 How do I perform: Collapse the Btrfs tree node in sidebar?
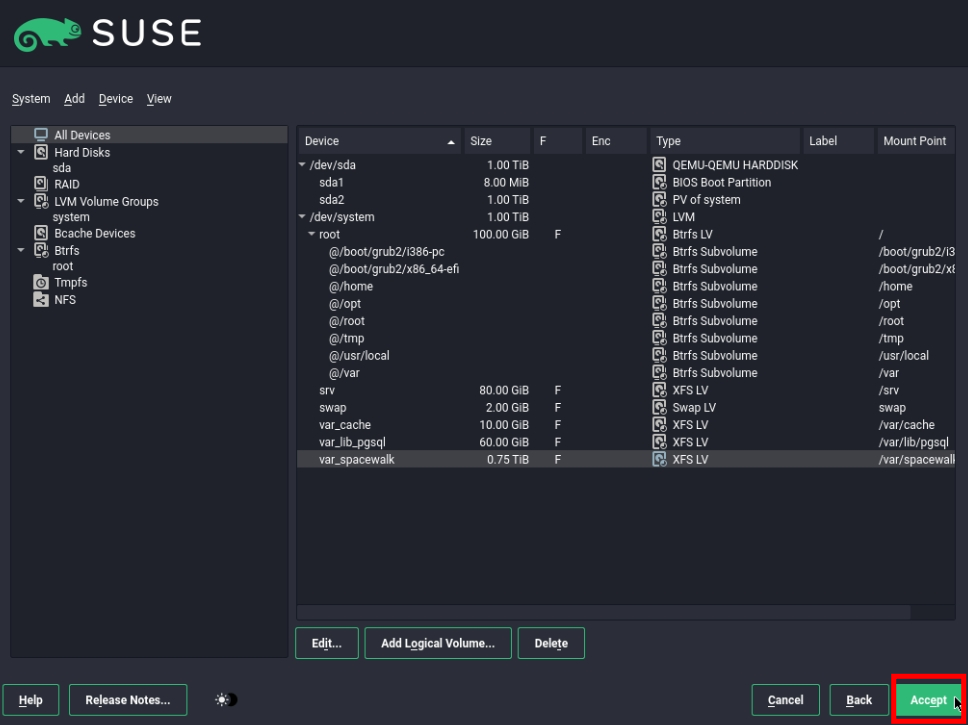pos(21,250)
